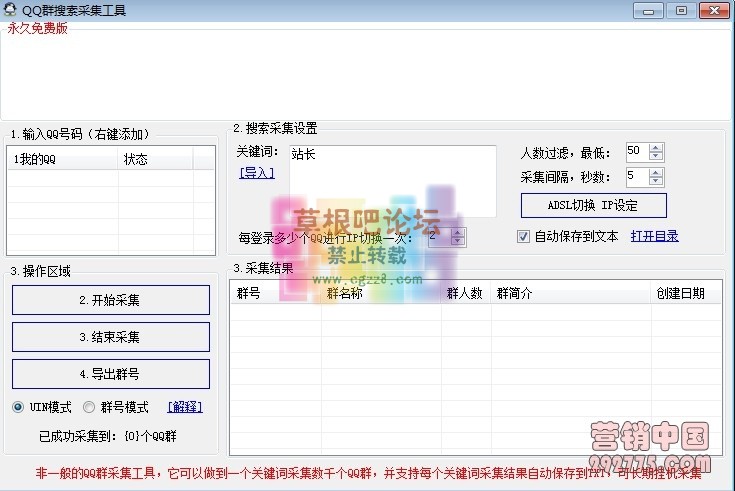Click the [解释] mode explanation link
Screen dimensions: 735x491
pyautogui.click(x=185, y=407)
